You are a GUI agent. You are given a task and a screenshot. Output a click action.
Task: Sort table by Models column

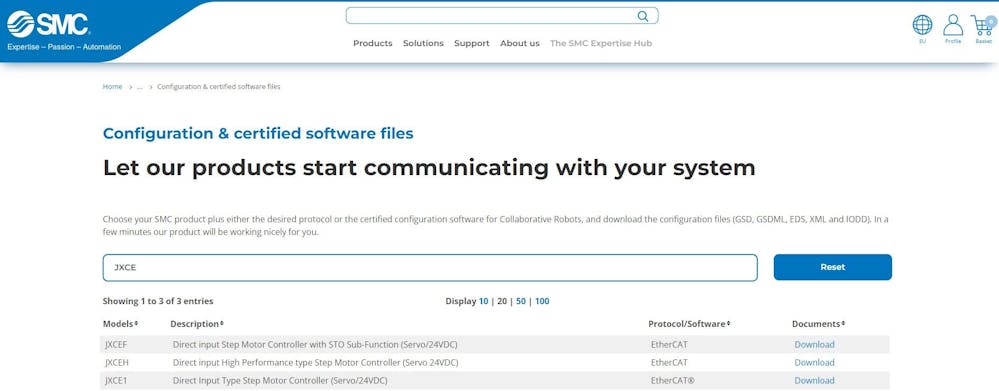(x=120, y=323)
